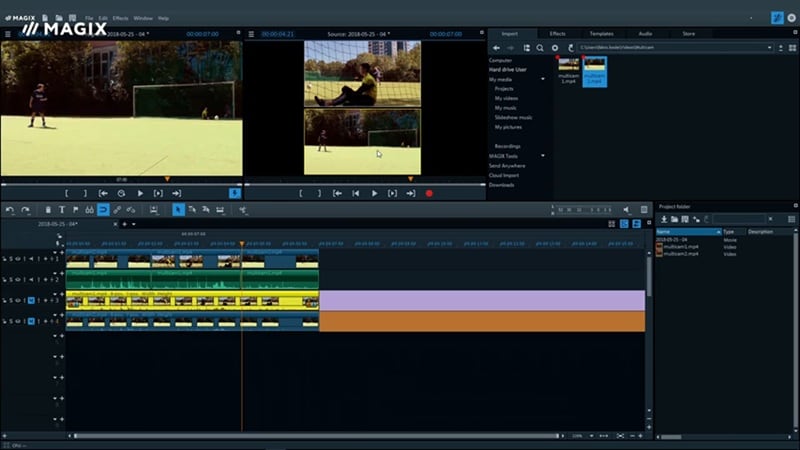The height and width of the screenshot is (450, 800).
Task: Switch to the Audio tab
Action: pyautogui.click(x=645, y=34)
